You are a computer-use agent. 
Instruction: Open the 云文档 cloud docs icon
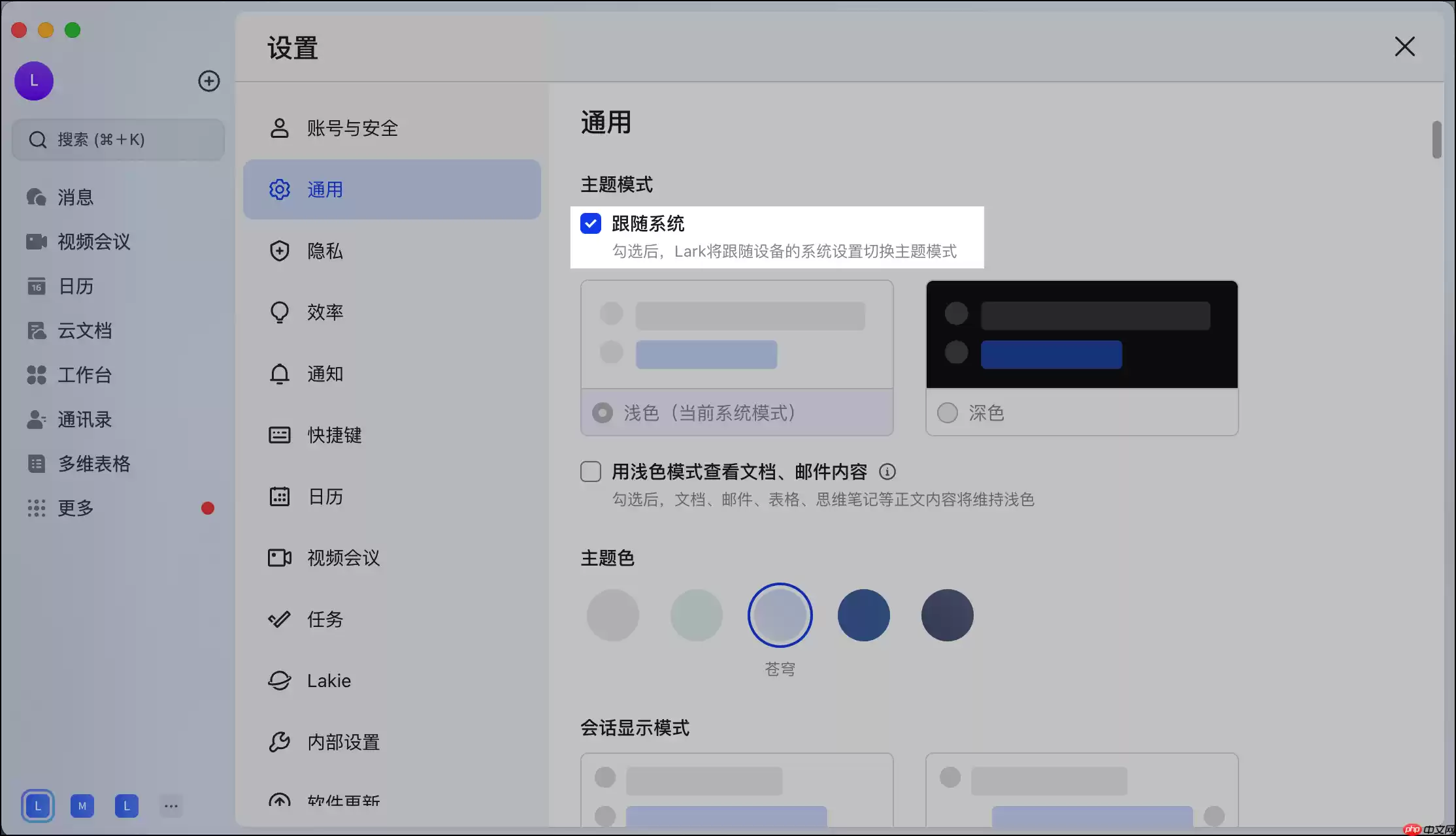[x=36, y=330]
